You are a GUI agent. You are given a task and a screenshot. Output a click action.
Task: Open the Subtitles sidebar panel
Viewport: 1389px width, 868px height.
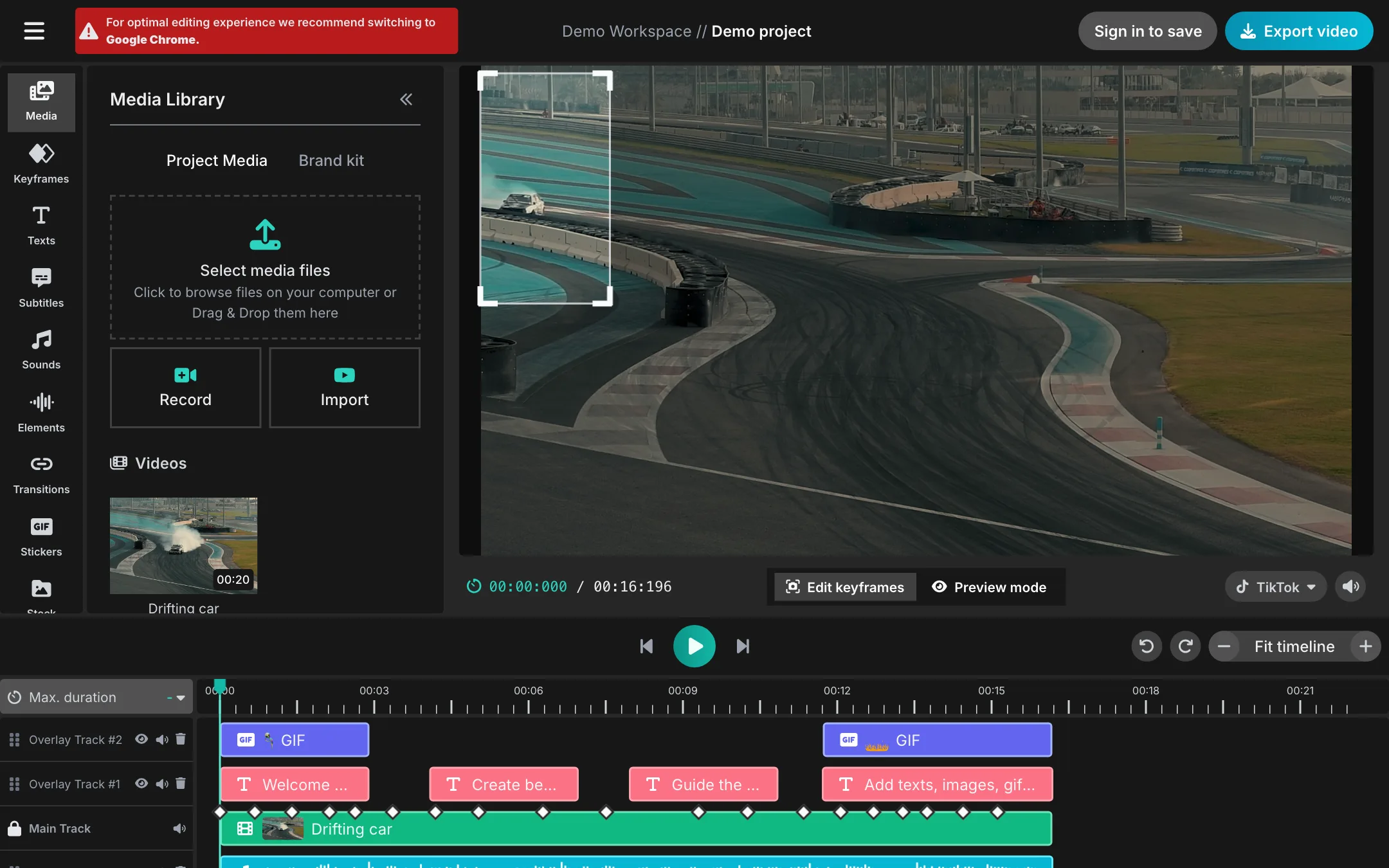pyautogui.click(x=41, y=288)
